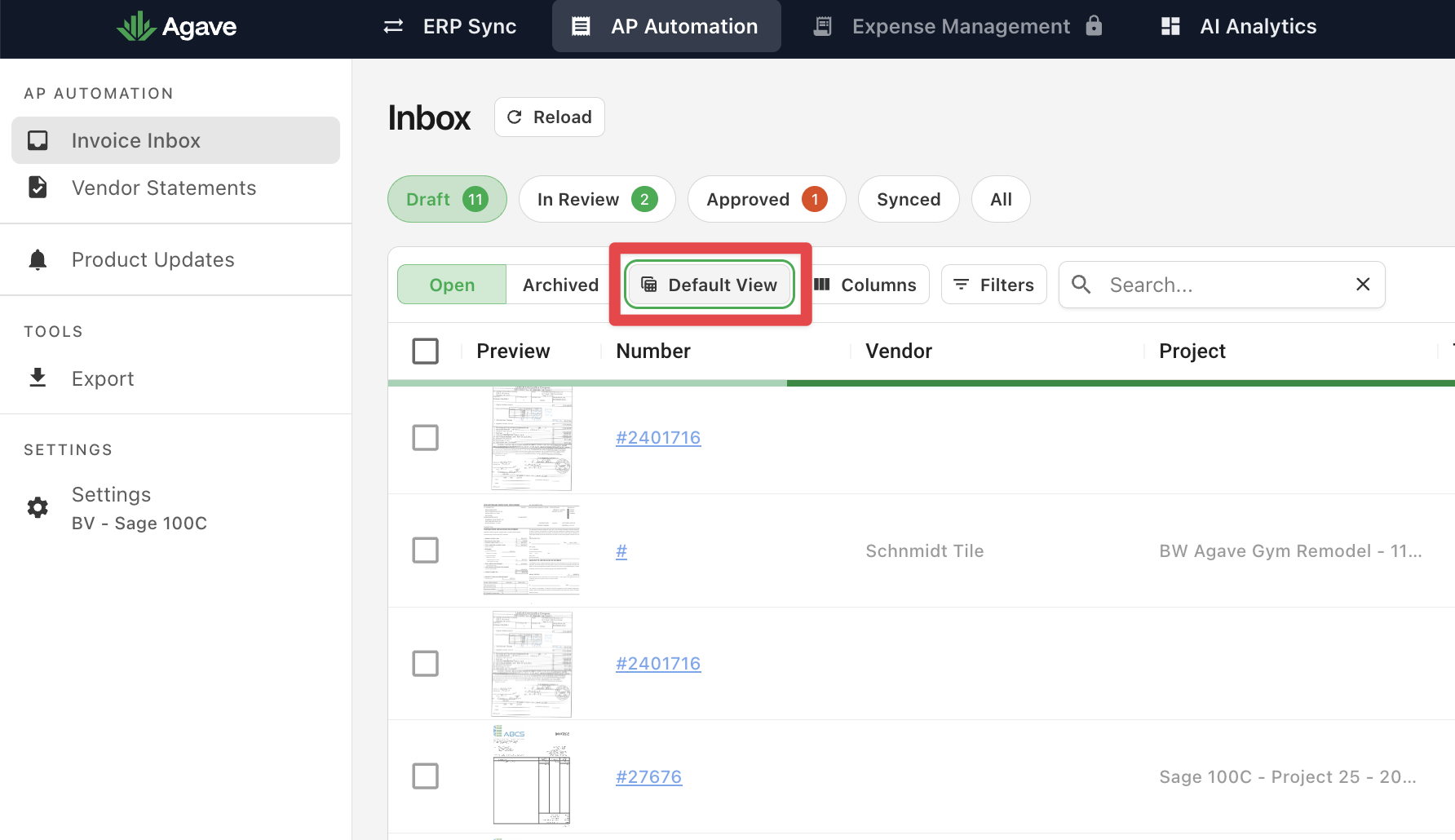Click the Agave logo
1455x840 pixels.
click(176, 27)
